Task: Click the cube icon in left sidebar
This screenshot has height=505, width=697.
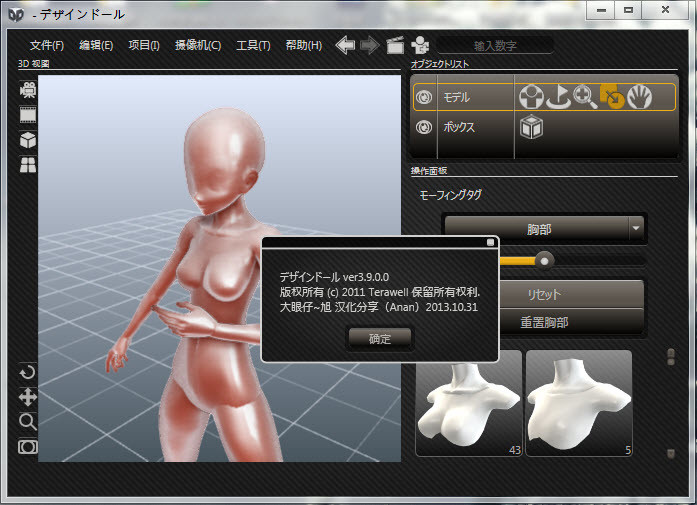Action: click(x=28, y=140)
